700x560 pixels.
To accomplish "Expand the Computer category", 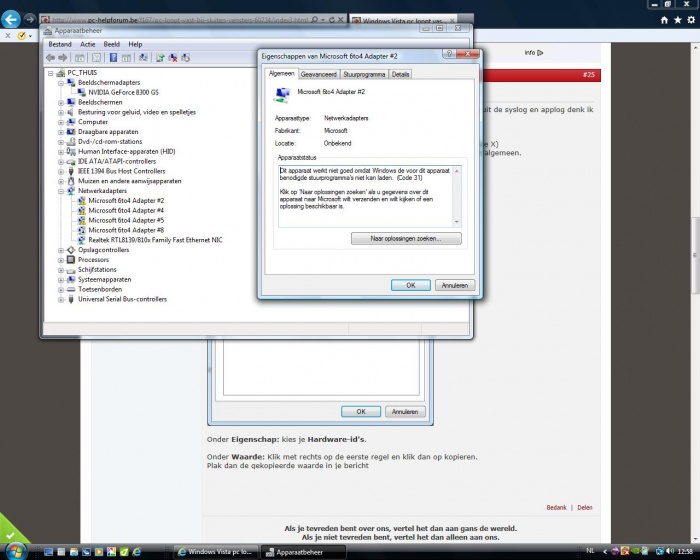I will pos(61,122).
